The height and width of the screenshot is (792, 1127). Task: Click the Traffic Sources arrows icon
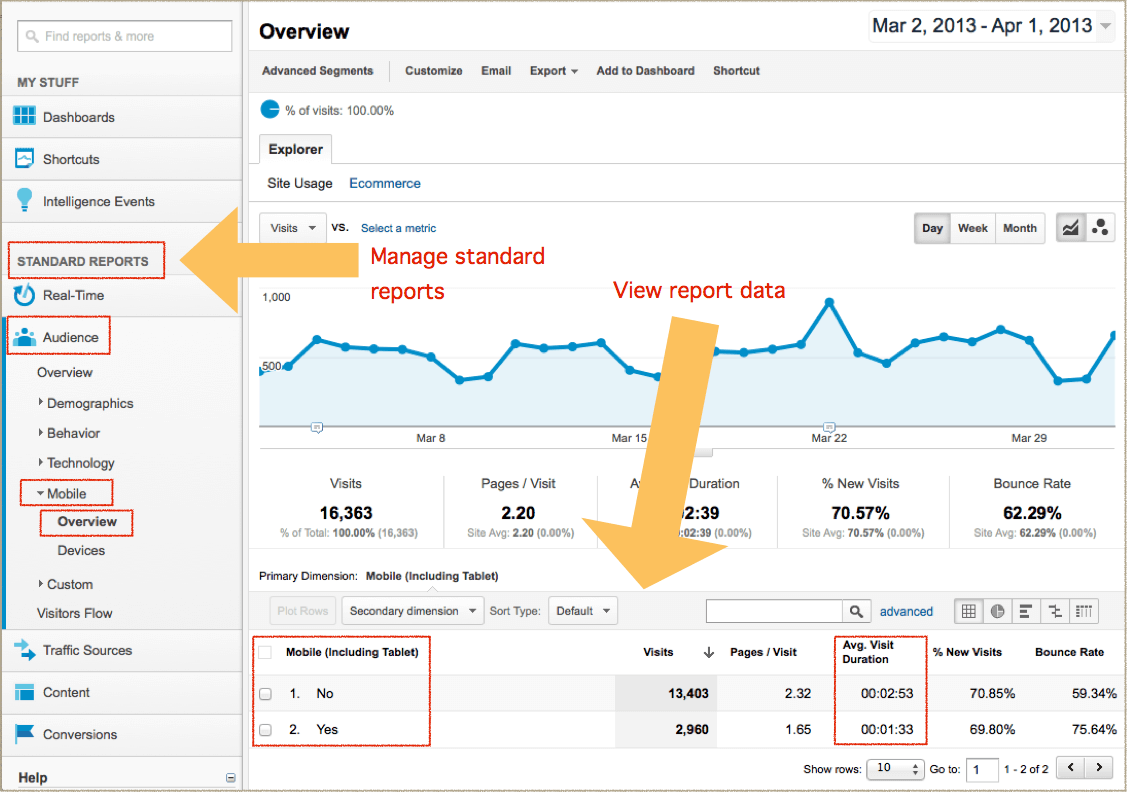(24, 650)
